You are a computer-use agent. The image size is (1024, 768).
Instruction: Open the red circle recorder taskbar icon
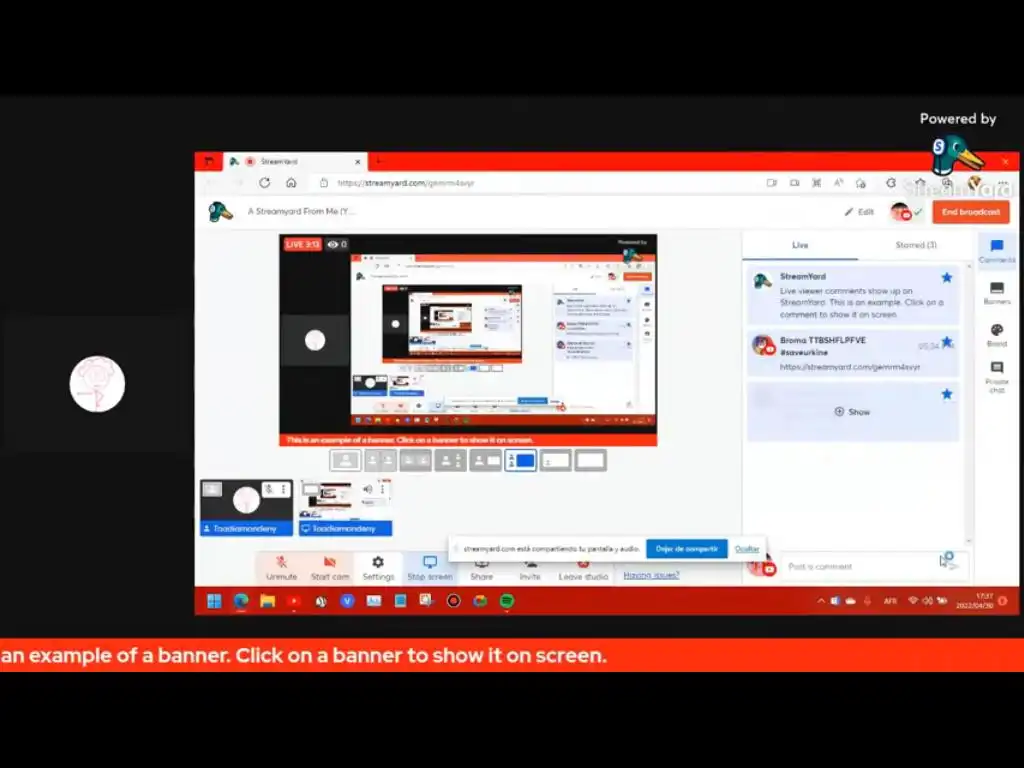(x=453, y=601)
